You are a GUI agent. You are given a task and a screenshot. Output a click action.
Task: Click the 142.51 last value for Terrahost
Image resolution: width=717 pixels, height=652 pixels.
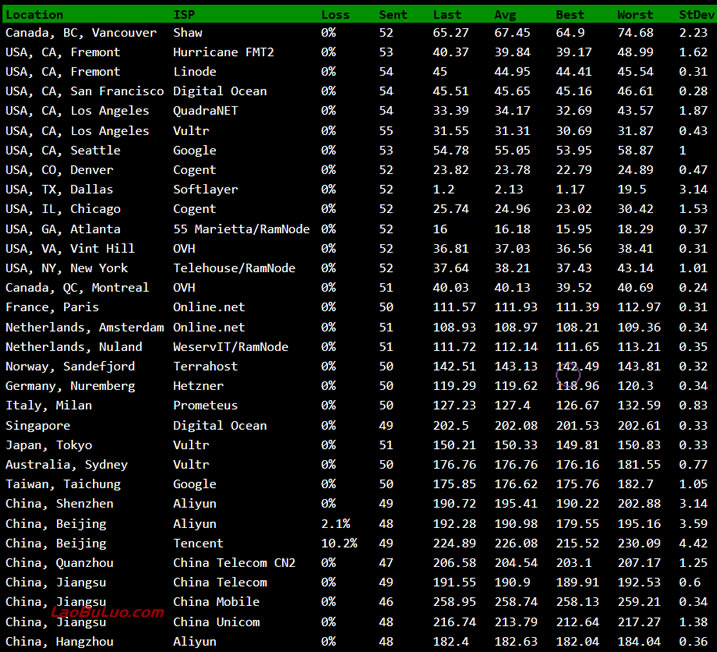(455, 366)
